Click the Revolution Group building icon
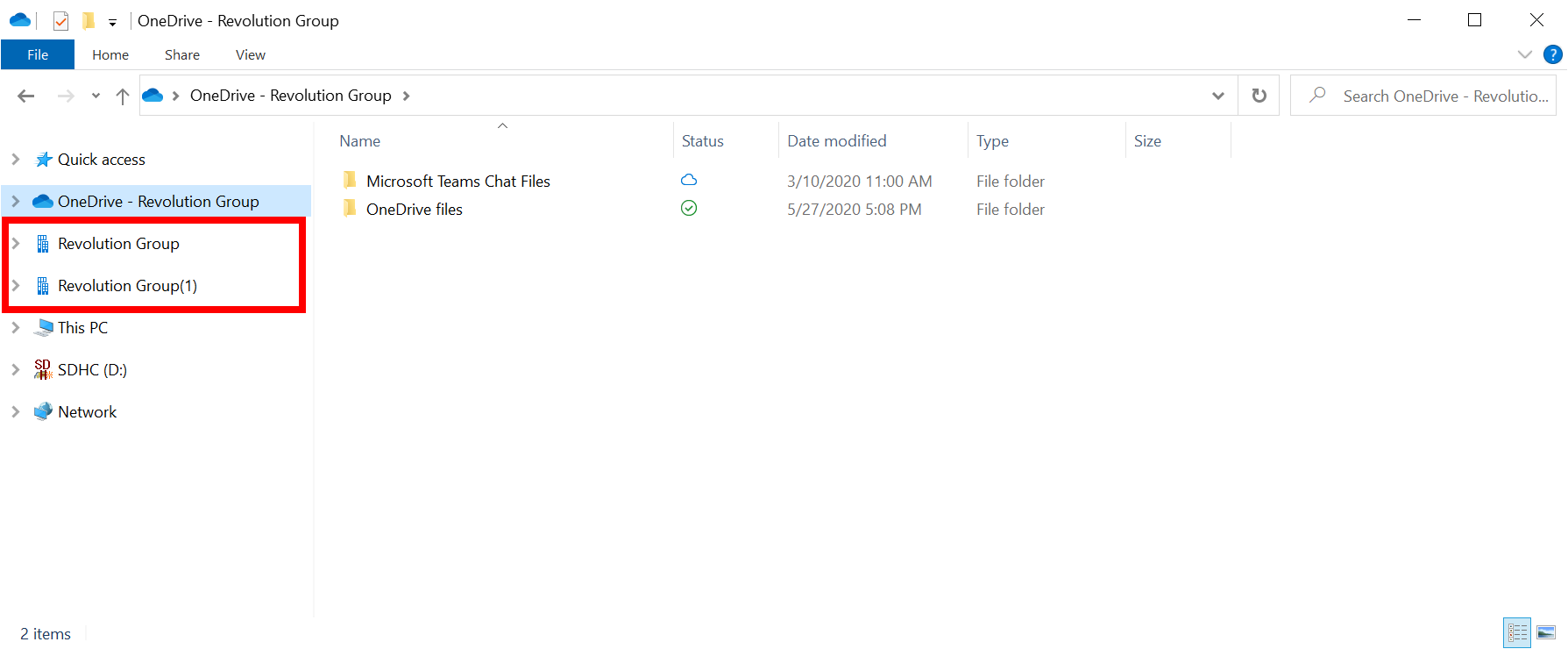The height and width of the screenshot is (649, 1568). [43, 244]
